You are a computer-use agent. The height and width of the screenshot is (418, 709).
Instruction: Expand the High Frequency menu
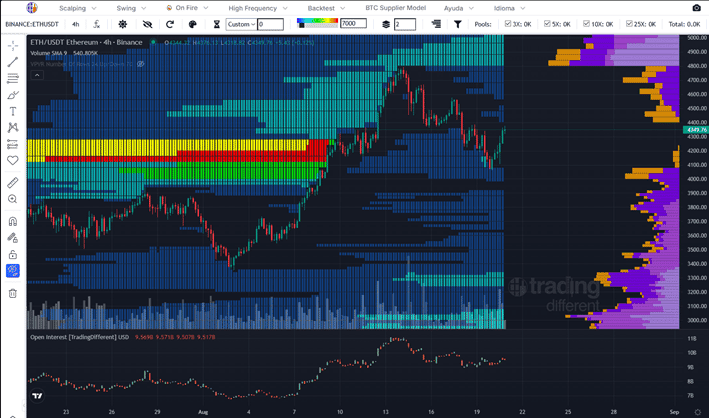tap(258, 8)
